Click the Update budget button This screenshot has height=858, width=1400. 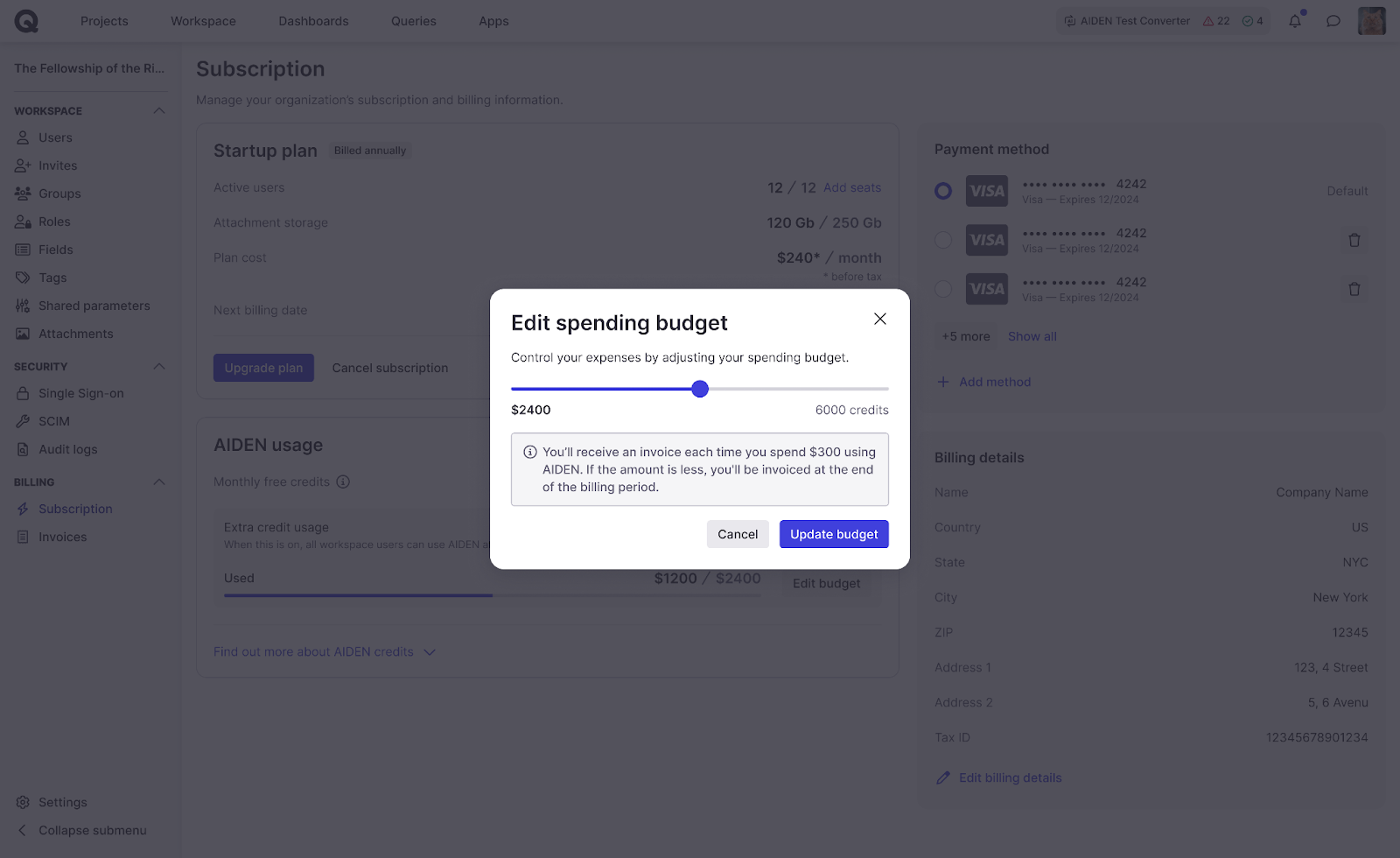834,534
